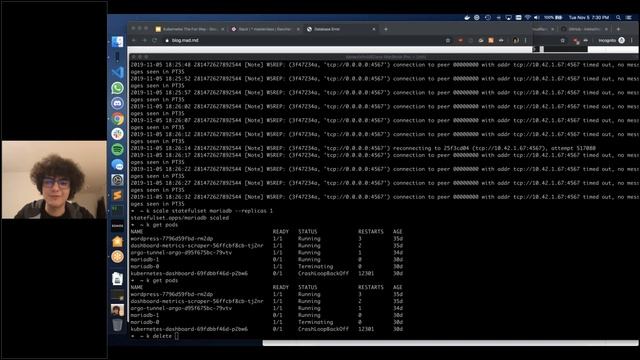Open AirPlay display menu bar icon
The image size is (640, 360).
point(509,18)
